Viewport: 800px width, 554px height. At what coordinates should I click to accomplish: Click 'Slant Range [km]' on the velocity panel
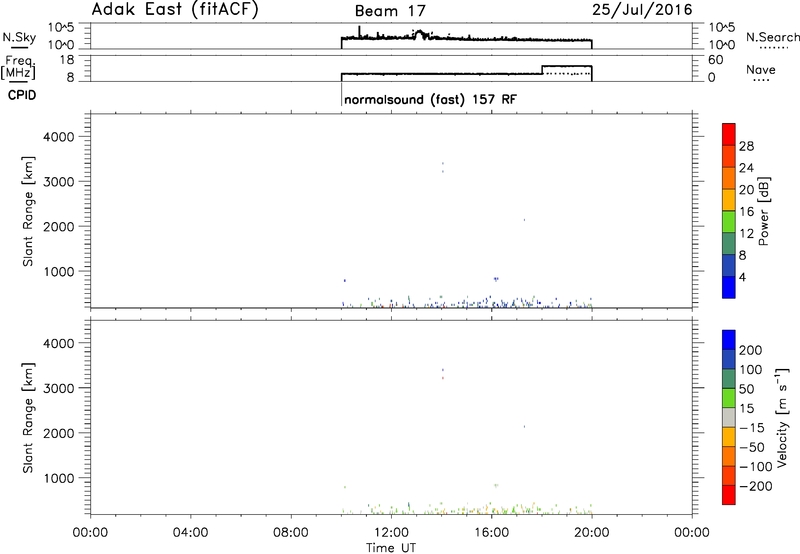[x=28, y=417]
